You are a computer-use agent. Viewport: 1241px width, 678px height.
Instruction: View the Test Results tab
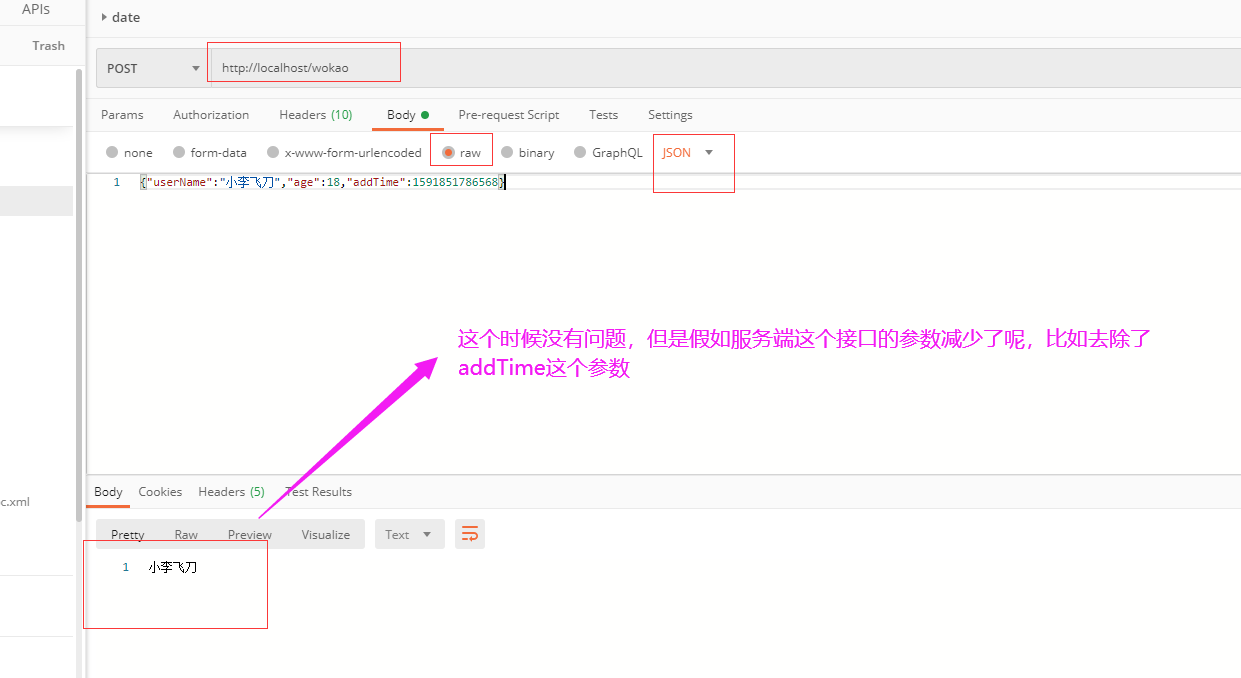click(317, 491)
